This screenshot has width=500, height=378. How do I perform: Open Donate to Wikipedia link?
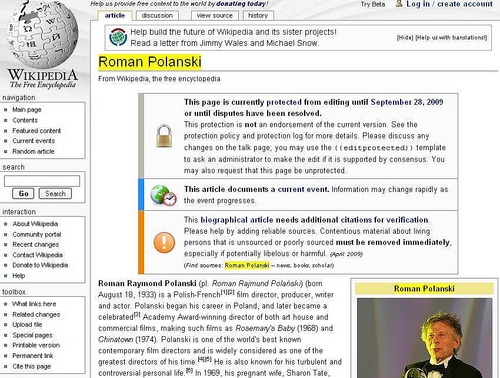pos(40,265)
